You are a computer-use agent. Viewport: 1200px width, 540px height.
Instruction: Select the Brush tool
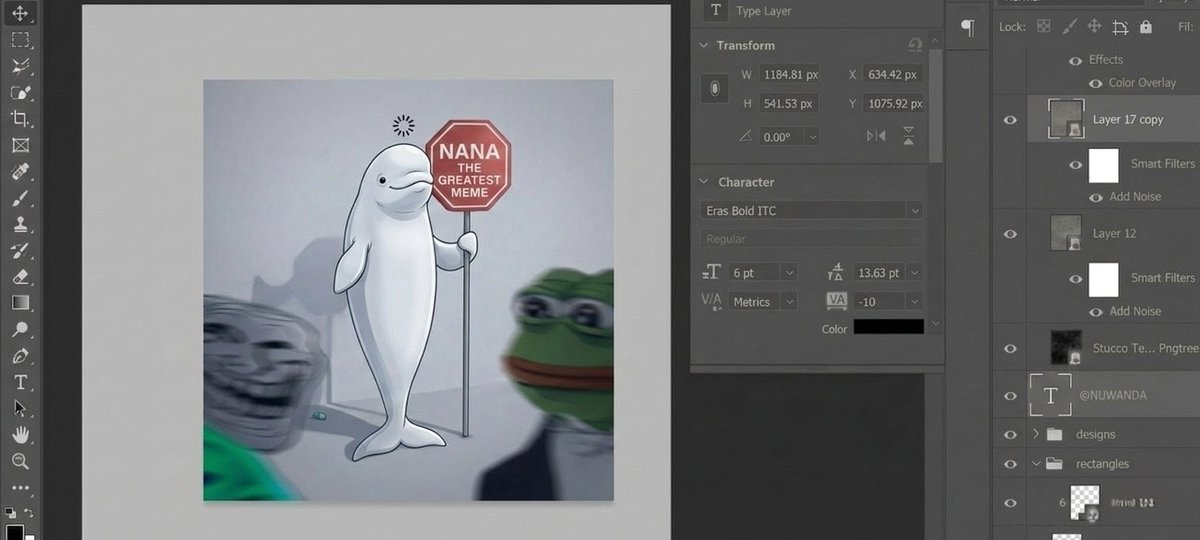click(x=20, y=197)
